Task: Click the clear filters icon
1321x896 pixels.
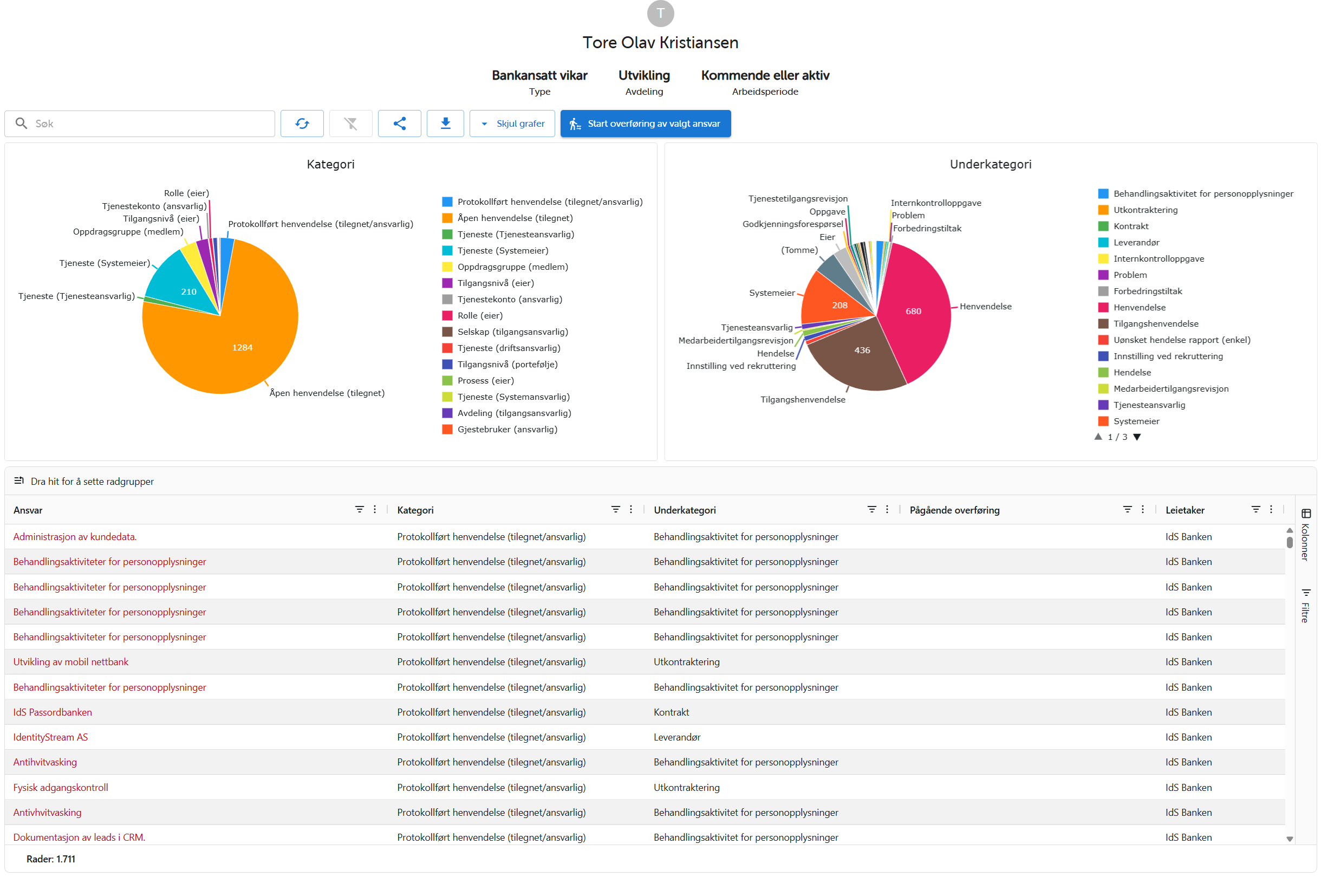Action: click(351, 124)
